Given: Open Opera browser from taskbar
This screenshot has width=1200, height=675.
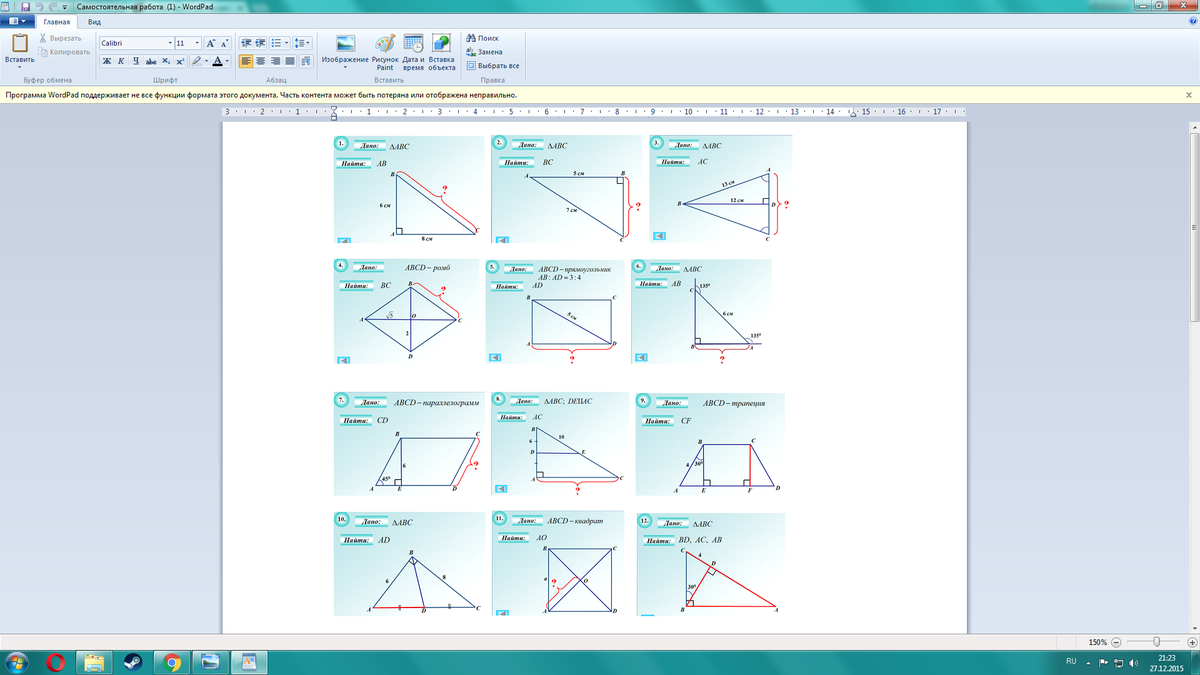Looking at the screenshot, I should pos(57,661).
